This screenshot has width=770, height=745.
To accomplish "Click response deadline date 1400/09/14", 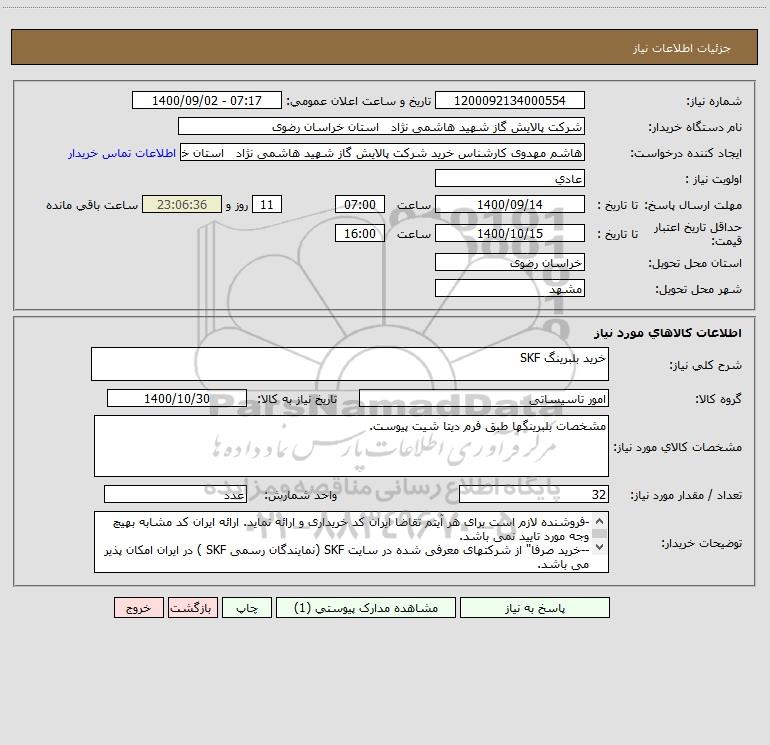I will (x=510, y=204).
